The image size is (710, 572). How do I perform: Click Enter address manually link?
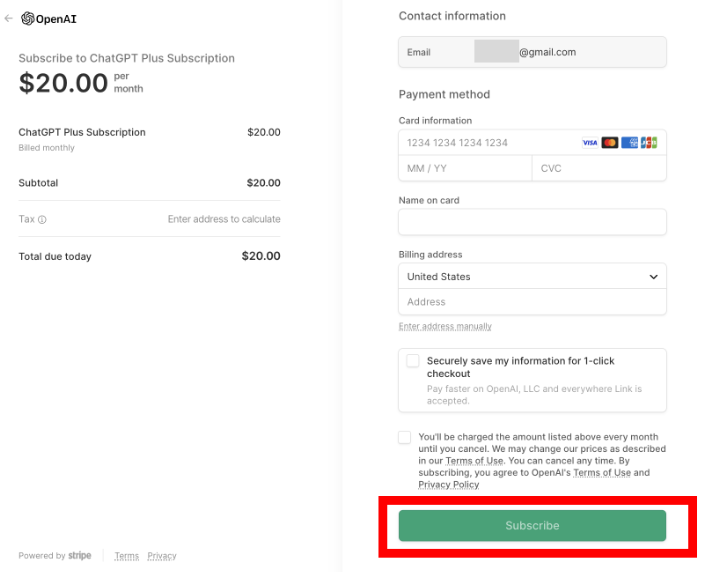coord(445,327)
